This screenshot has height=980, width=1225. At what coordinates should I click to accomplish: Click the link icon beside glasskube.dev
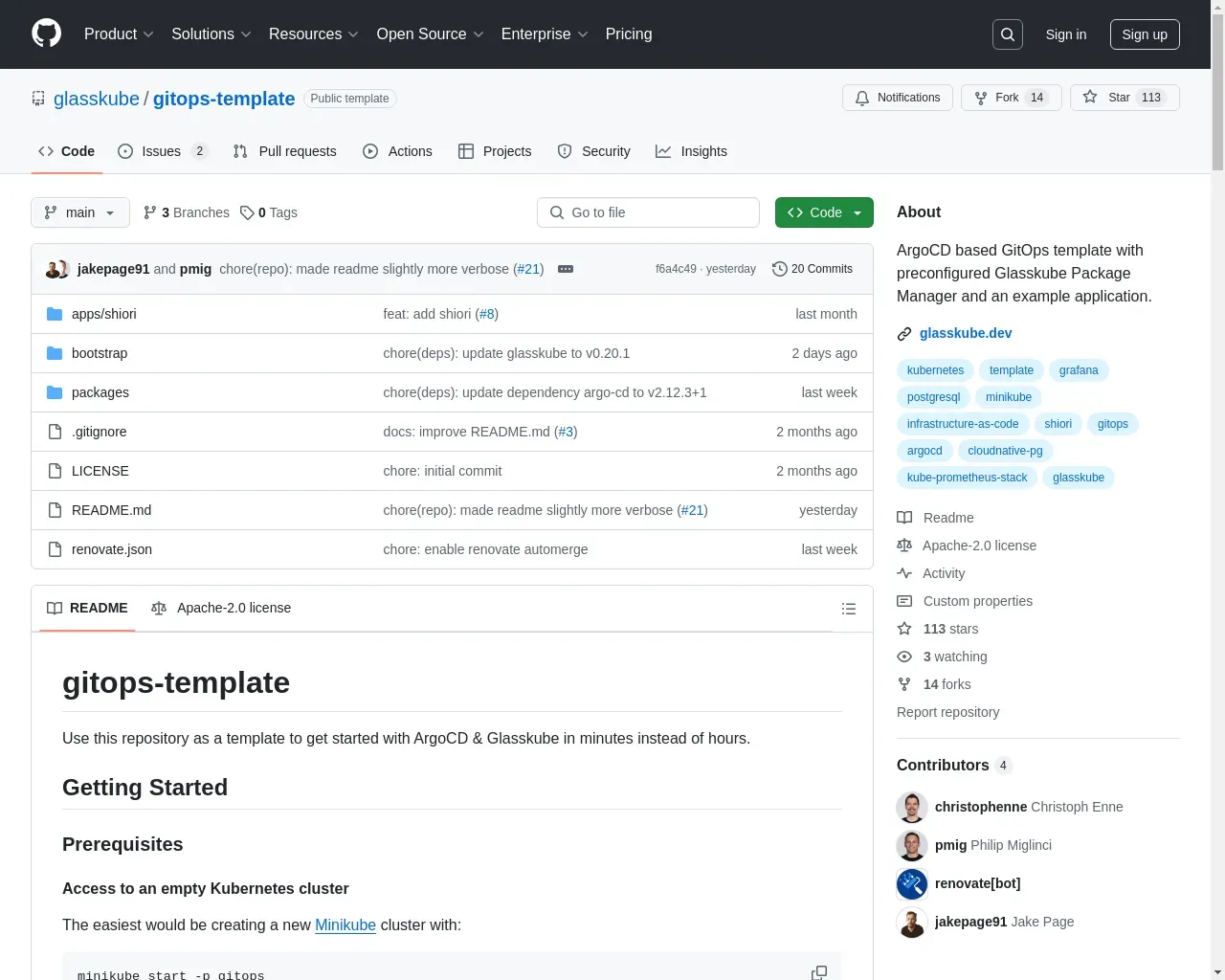tap(904, 334)
